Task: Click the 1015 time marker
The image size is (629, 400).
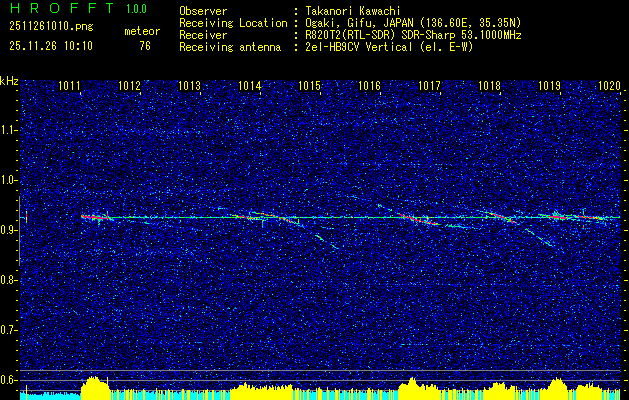Action: pyautogui.click(x=310, y=86)
